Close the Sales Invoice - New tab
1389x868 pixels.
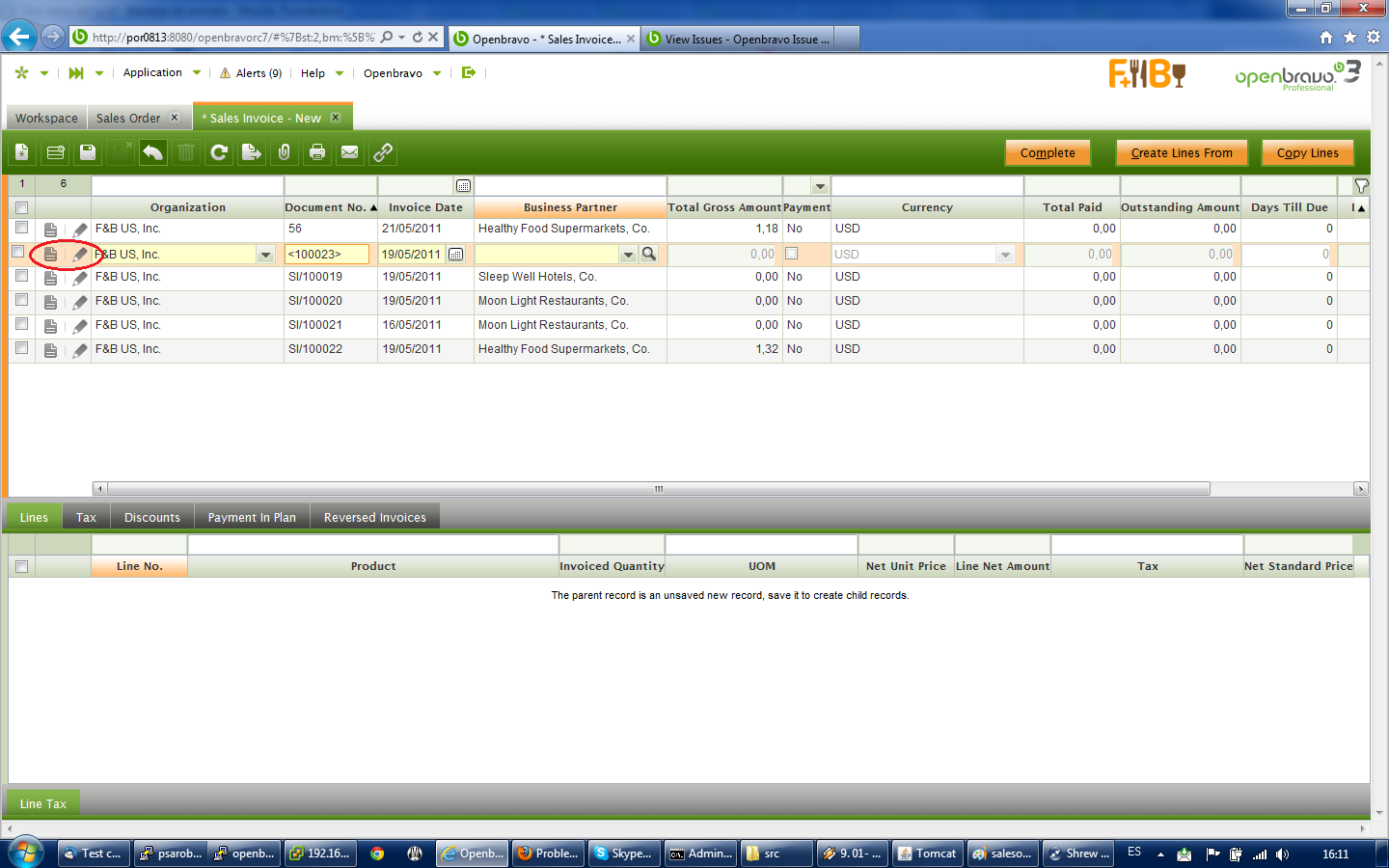click(x=336, y=118)
